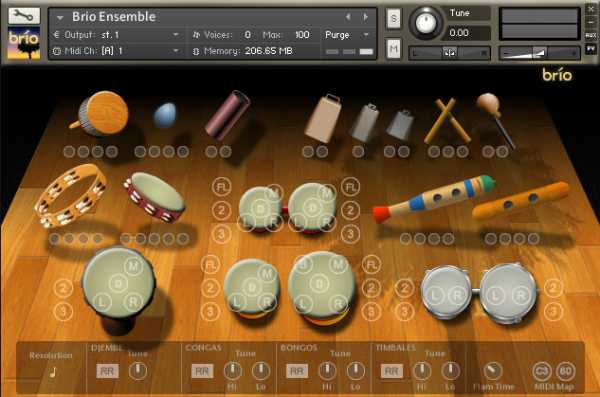Click the crossed claves sticks
600x397 pixels.
point(447,121)
